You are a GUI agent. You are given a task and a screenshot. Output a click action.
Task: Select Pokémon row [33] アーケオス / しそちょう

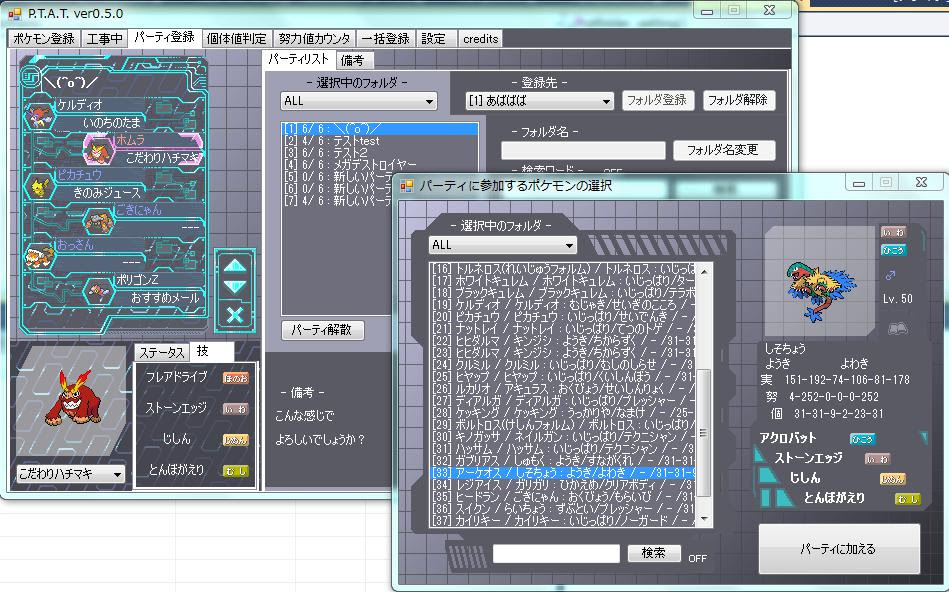point(563,472)
